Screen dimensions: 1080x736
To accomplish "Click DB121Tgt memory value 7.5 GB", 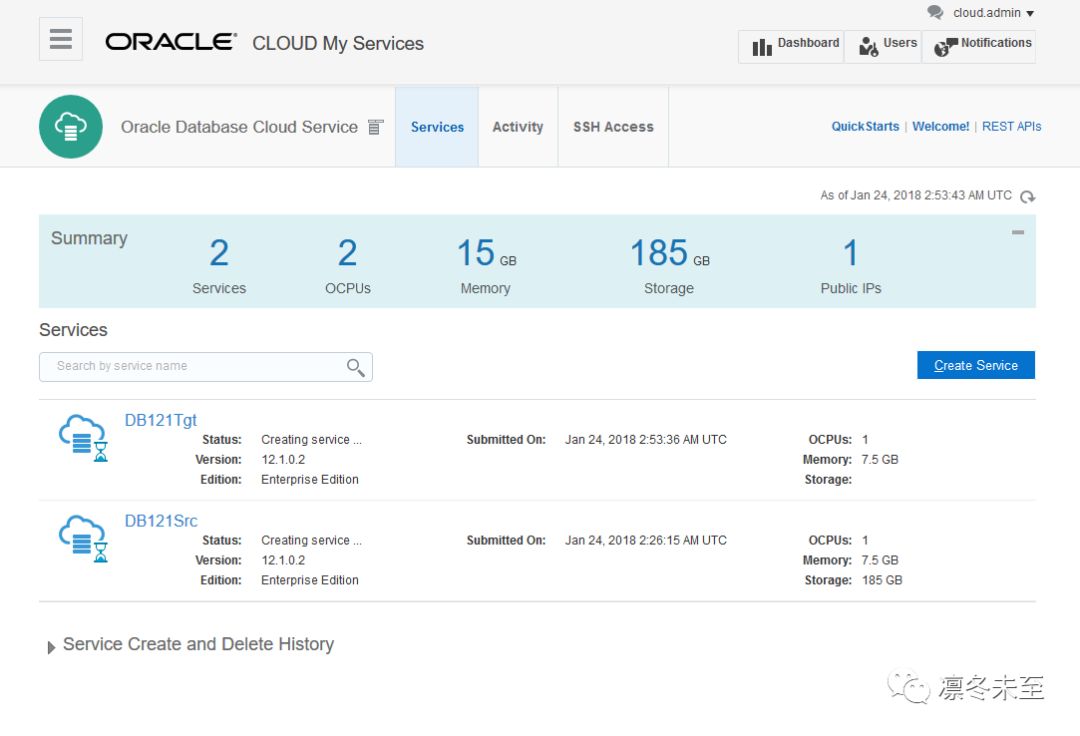I will [880, 459].
